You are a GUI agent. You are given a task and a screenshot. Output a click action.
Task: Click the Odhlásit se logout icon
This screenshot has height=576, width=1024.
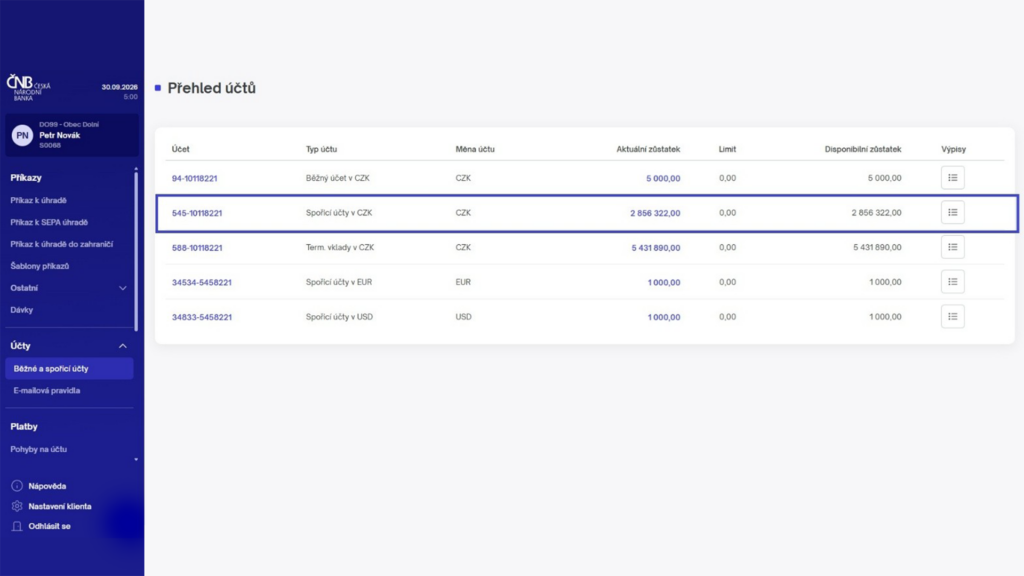[x=17, y=526]
